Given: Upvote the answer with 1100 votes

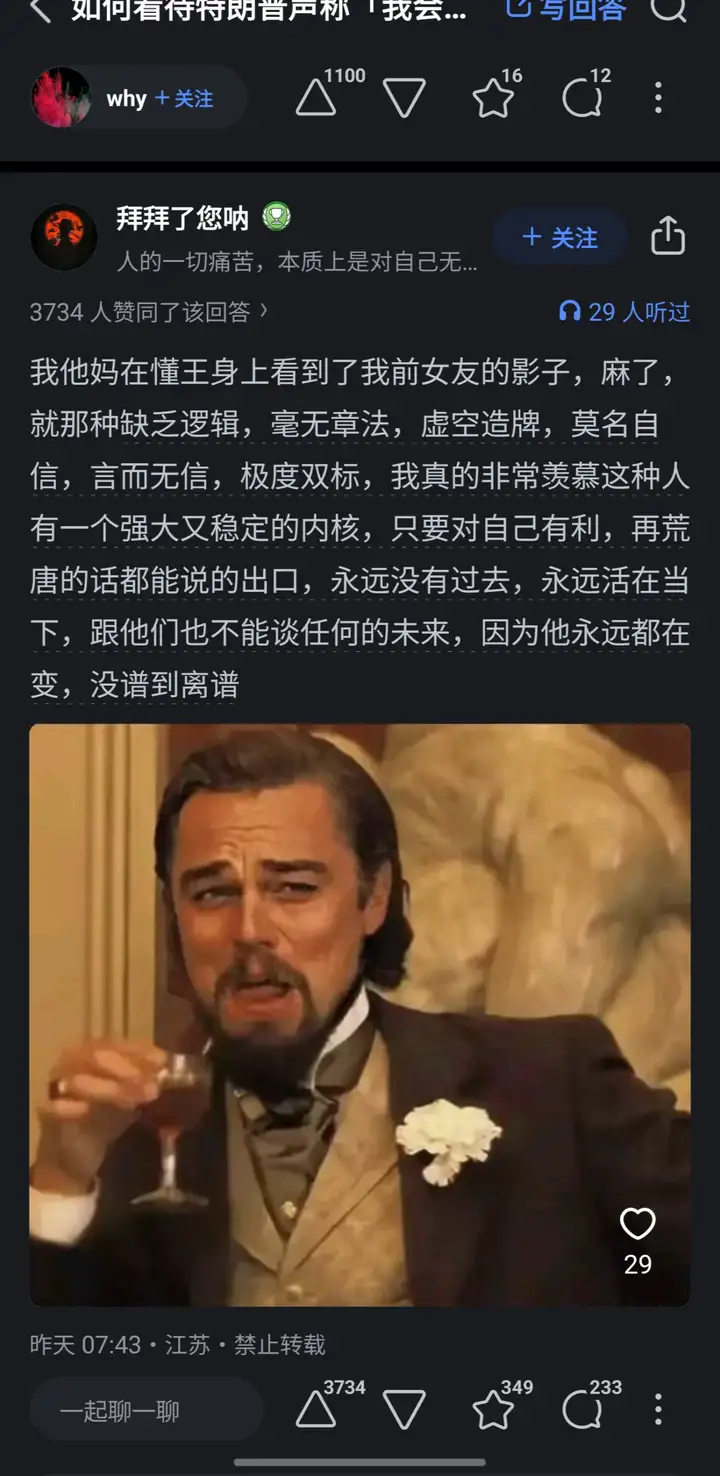Looking at the screenshot, I should click(316, 98).
